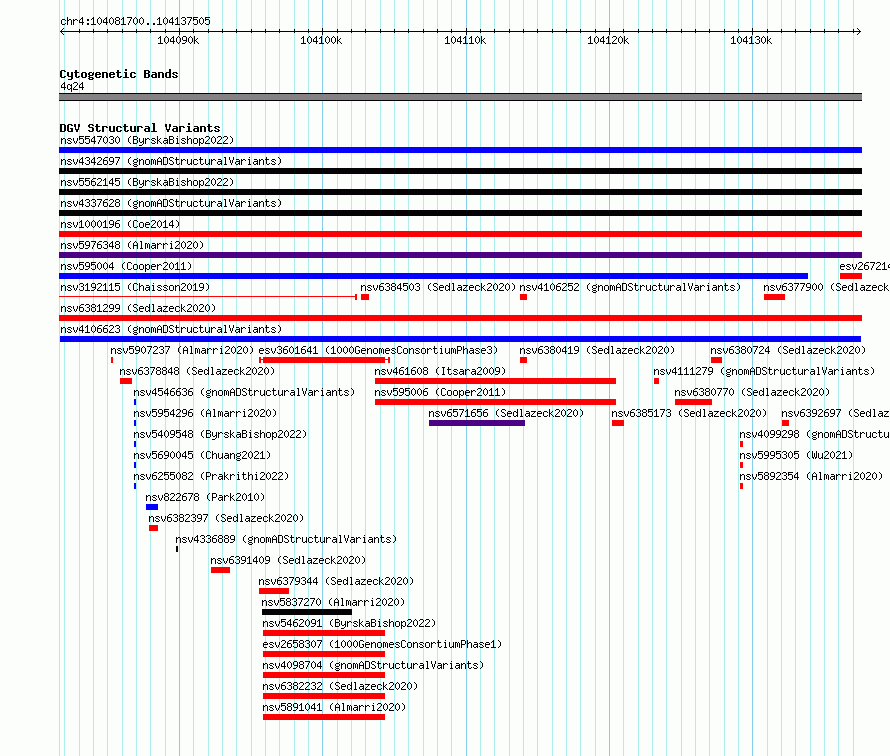This screenshot has width=890, height=756.
Task: Select the nsv5462091 (ByrskaBishop2022) label
Action: pyautogui.click(x=349, y=623)
